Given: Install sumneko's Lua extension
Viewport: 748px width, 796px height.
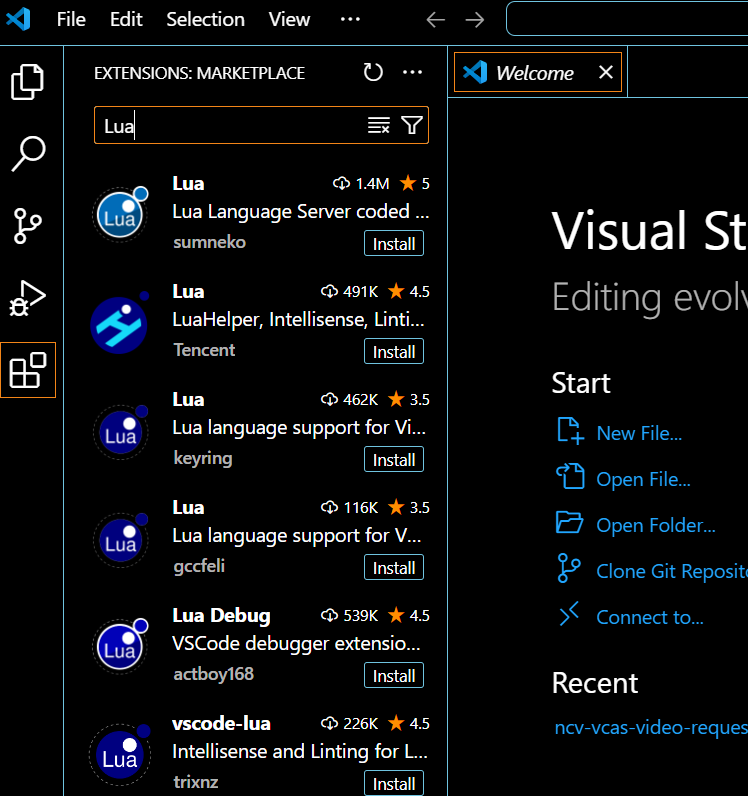Looking at the screenshot, I should click(x=394, y=244).
